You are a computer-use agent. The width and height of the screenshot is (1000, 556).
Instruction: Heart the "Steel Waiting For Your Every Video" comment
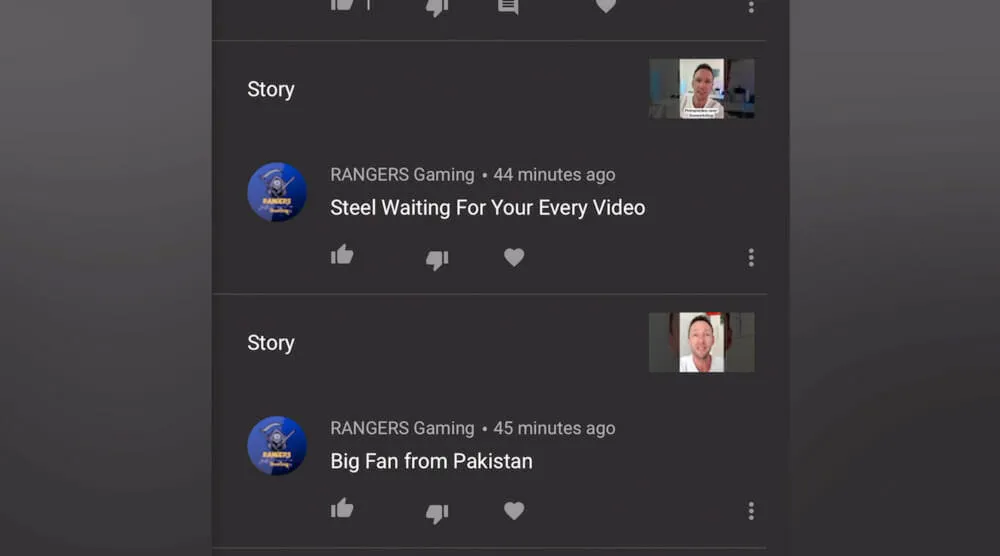point(514,257)
